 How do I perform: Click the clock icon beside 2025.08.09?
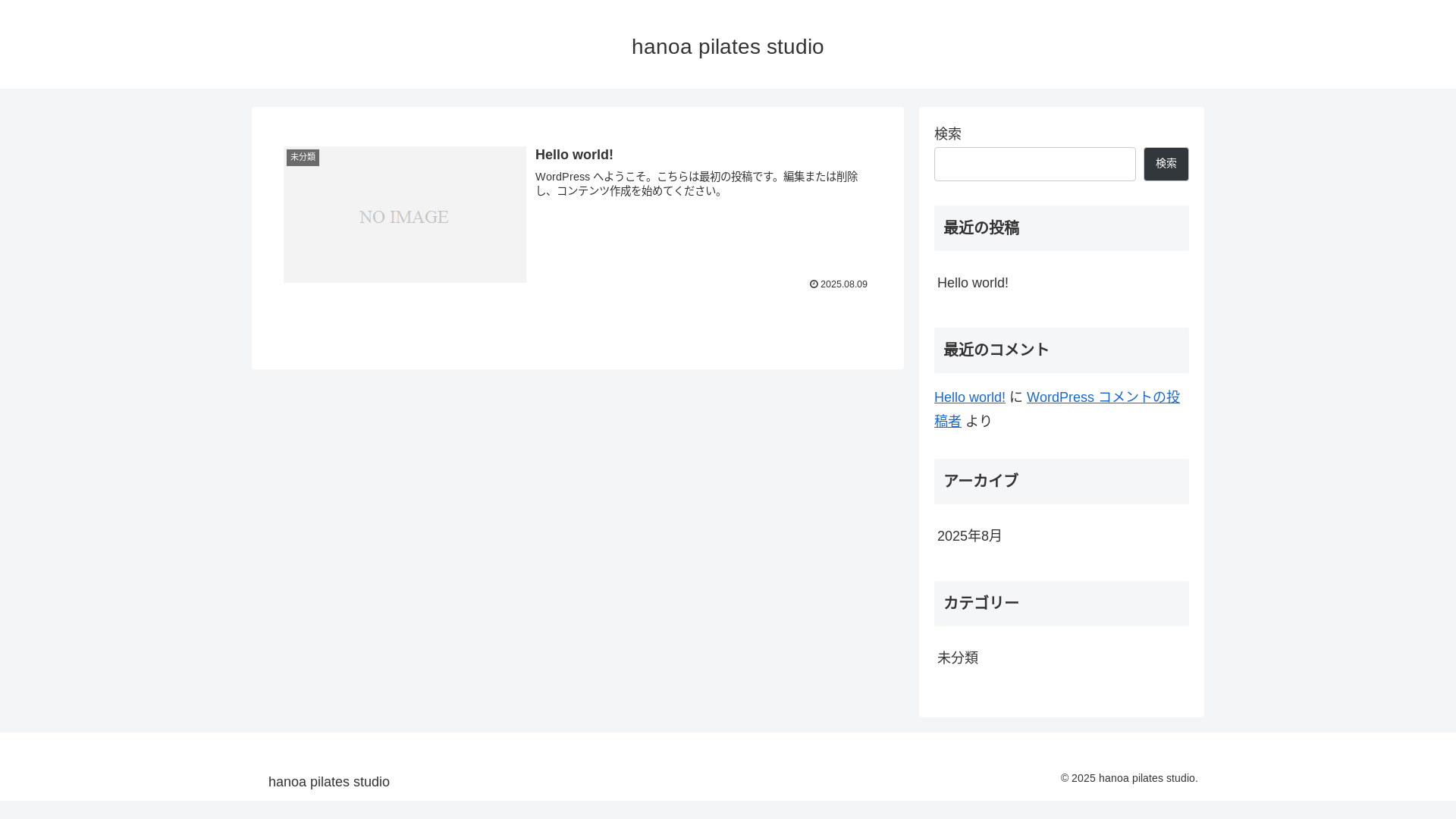coord(814,284)
